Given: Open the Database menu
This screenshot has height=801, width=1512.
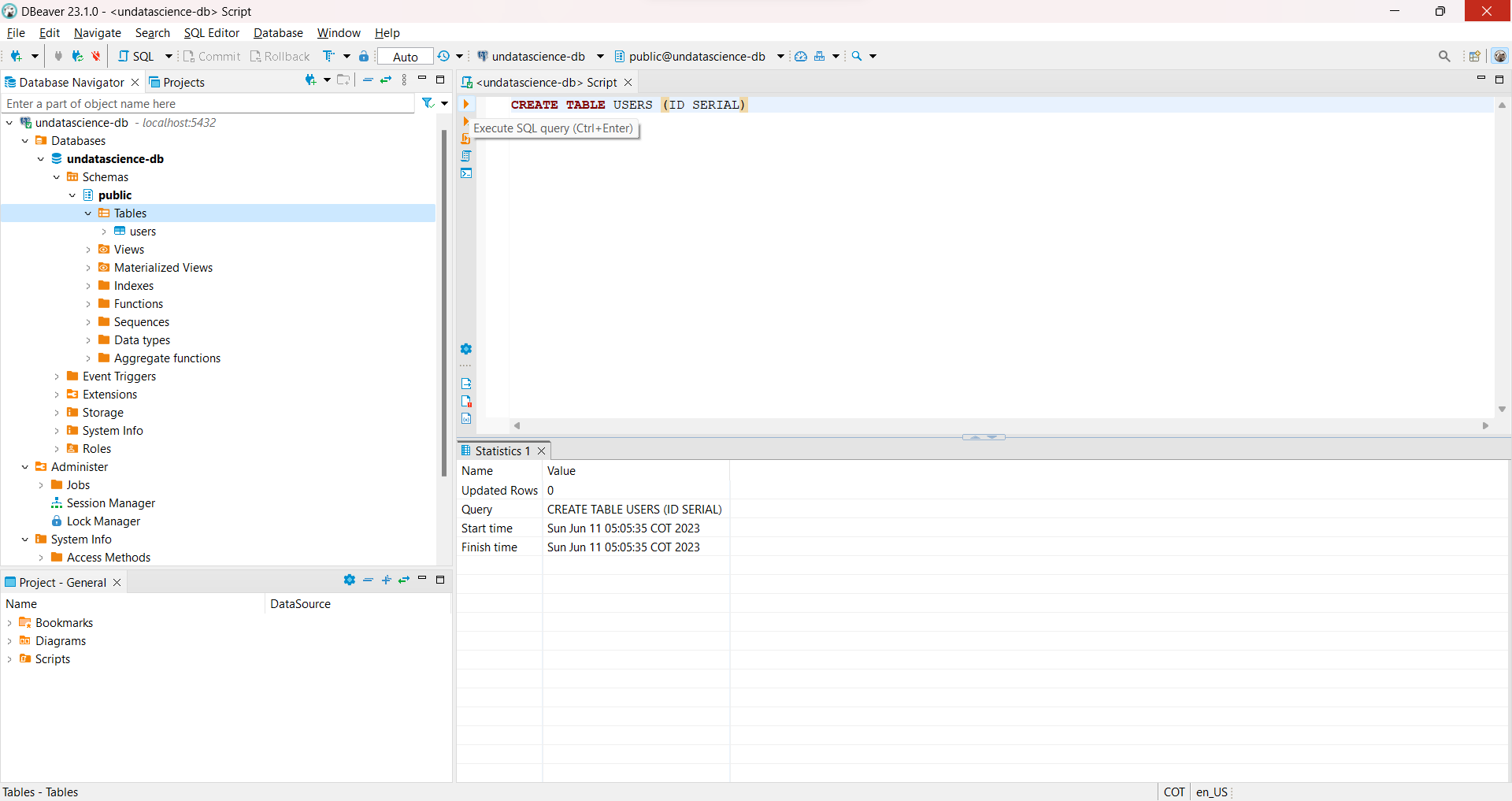Looking at the screenshot, I should [278, 32].
